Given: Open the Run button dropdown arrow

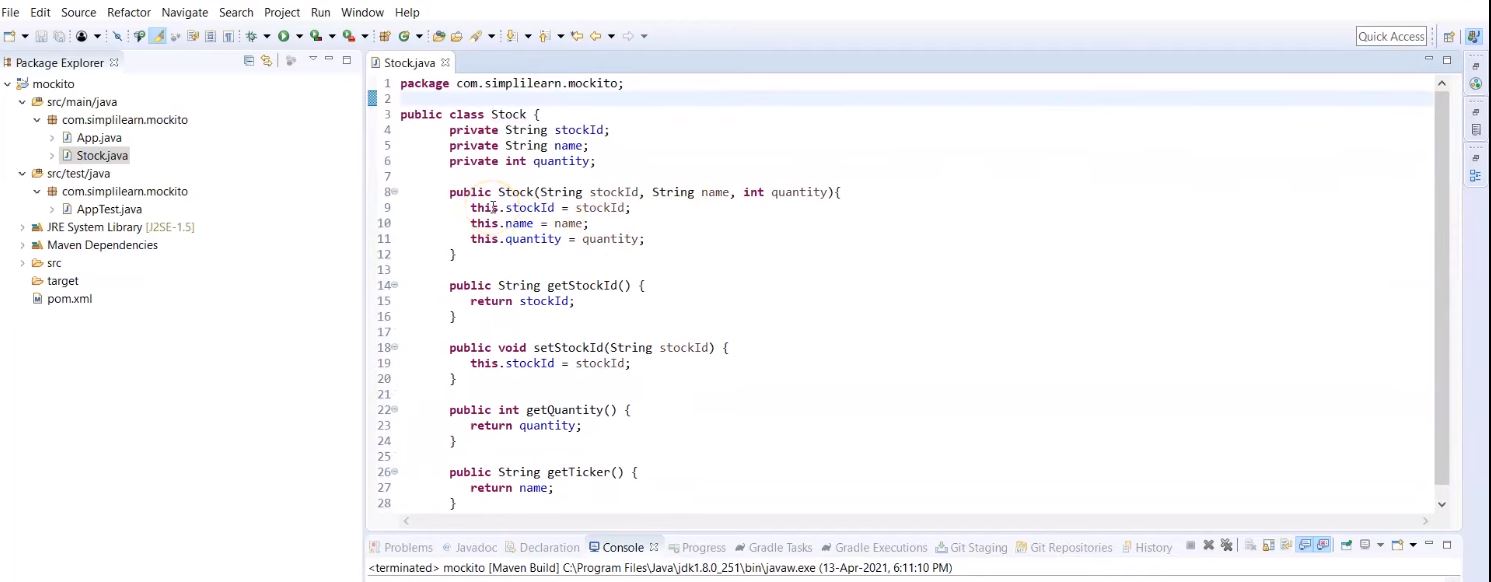Looking at the screenshot, I should click(299, 37).
